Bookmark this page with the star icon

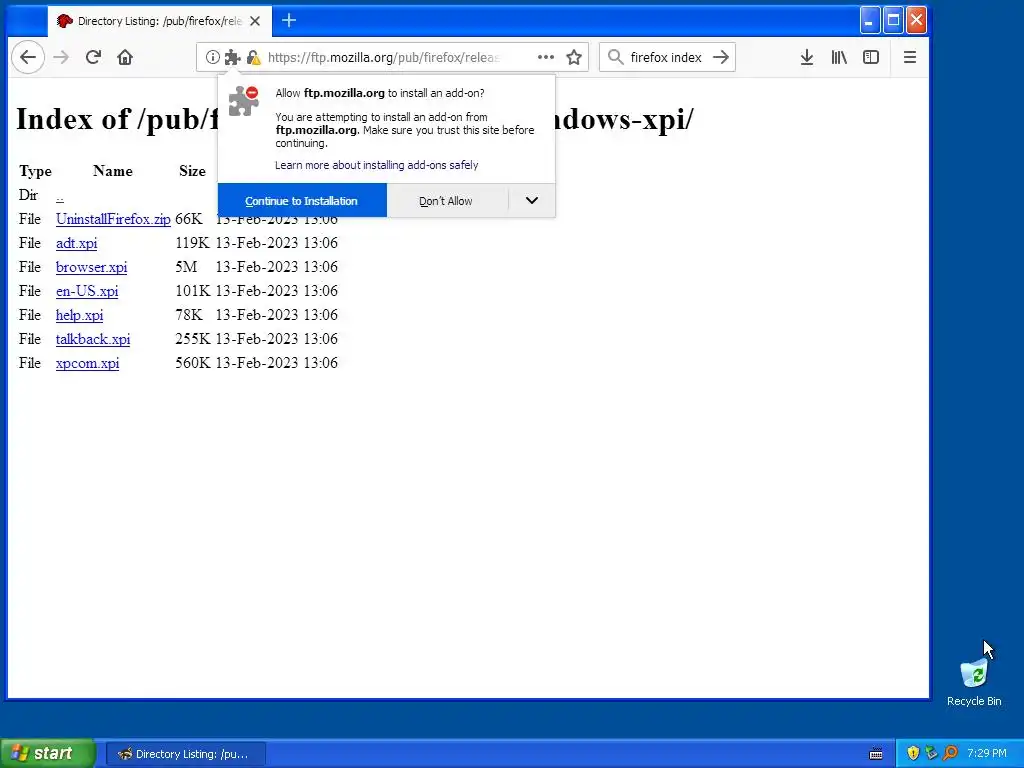pos(574,57)
